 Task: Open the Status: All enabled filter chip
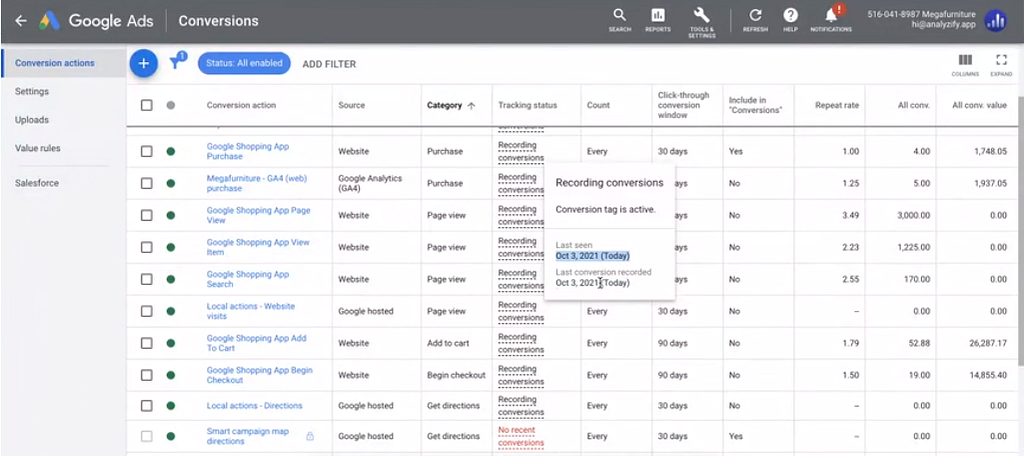point(244,63)
